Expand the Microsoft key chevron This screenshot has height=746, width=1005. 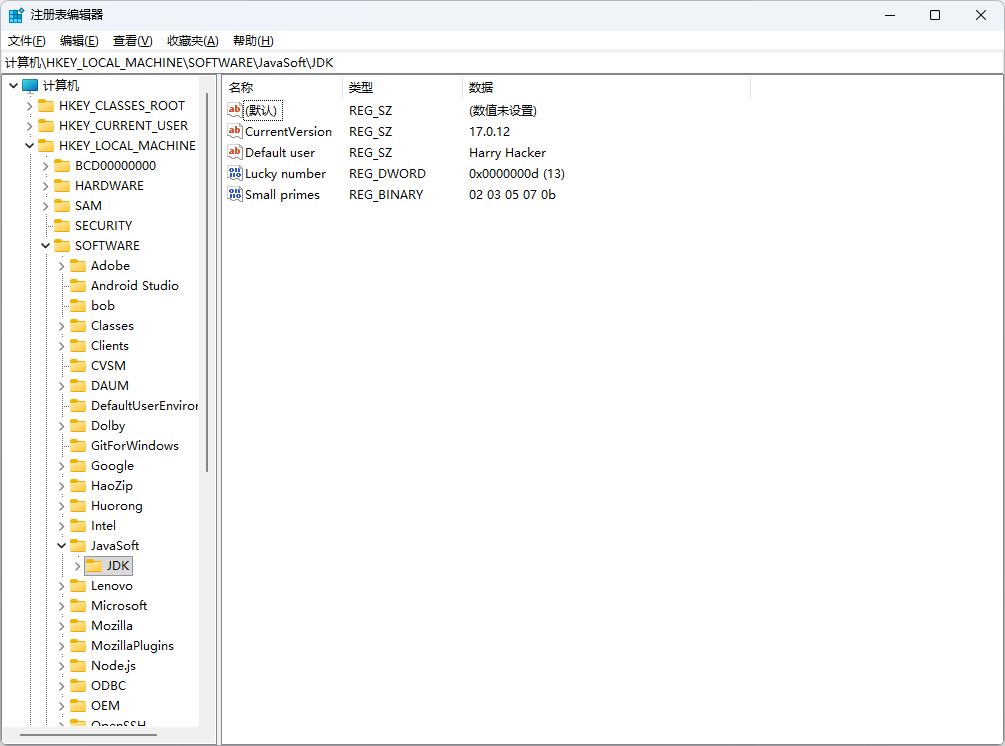pos(61,606)
